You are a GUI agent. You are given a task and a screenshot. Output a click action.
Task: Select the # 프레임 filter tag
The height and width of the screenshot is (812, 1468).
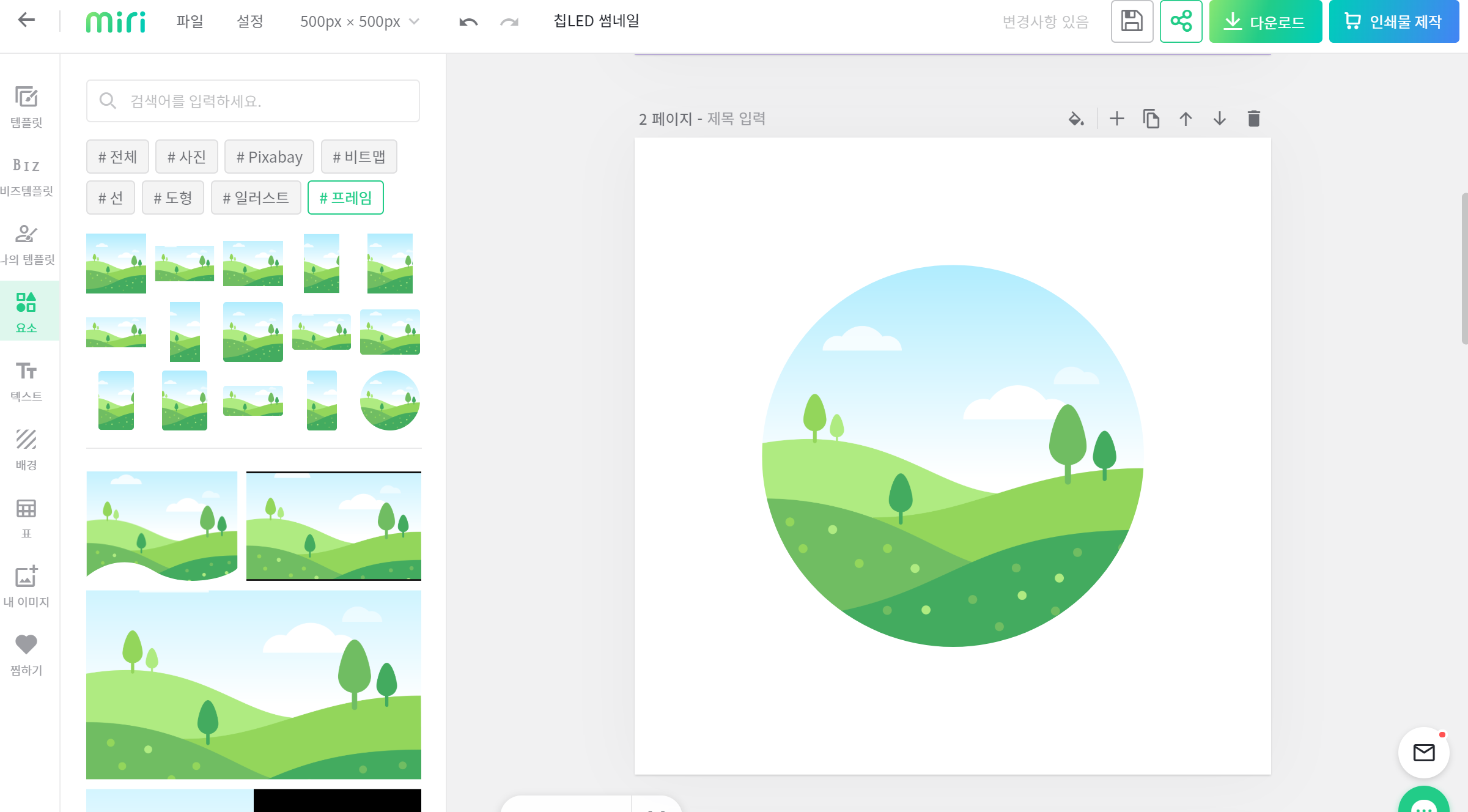pyautogui.click(x=345, y=197)
